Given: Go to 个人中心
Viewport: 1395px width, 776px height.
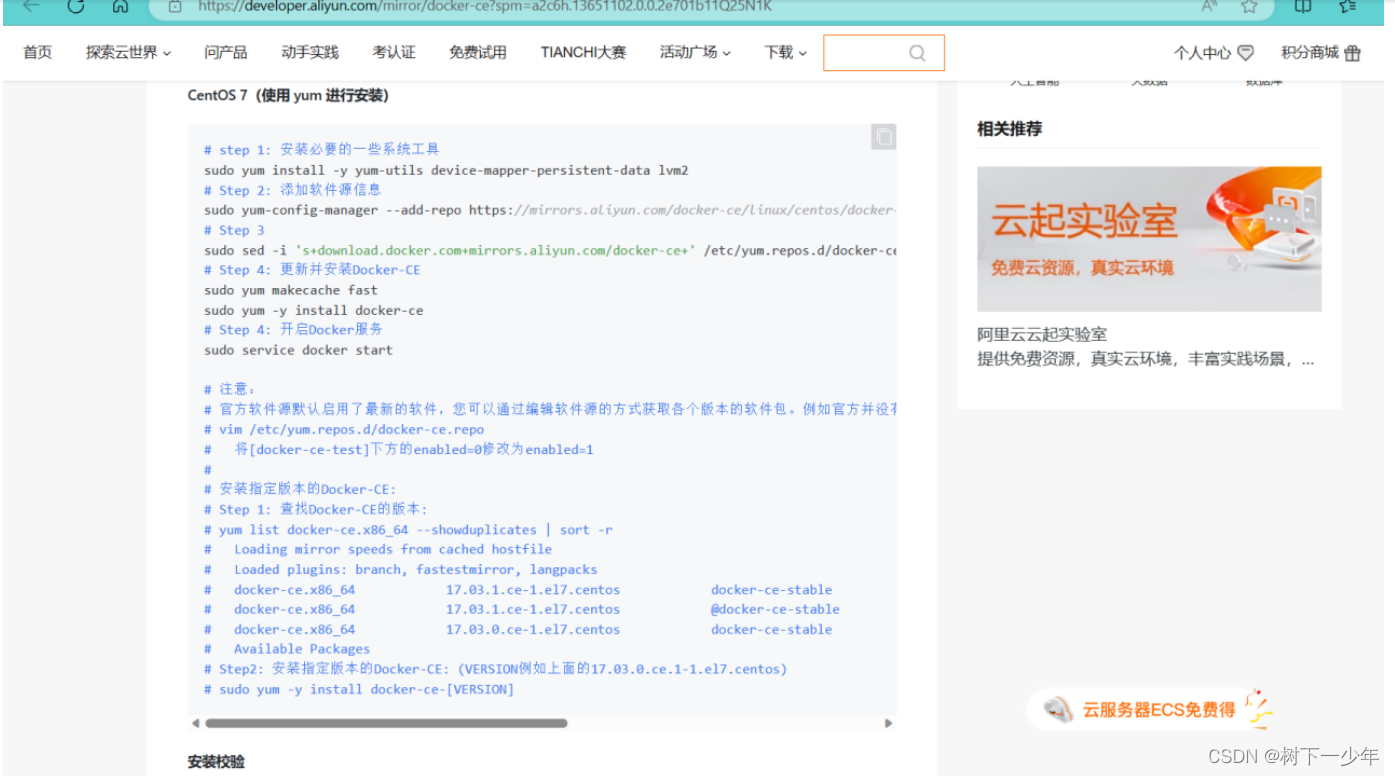Looking at the screenshot, I should [x=1202, y=52].
